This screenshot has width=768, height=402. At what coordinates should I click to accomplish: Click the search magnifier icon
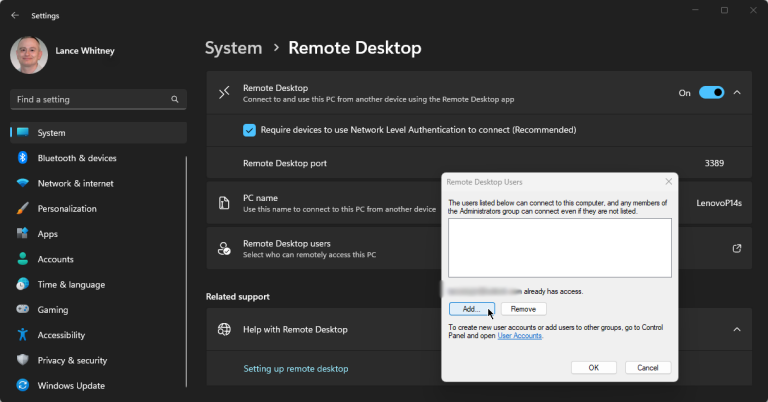(175, 99)
